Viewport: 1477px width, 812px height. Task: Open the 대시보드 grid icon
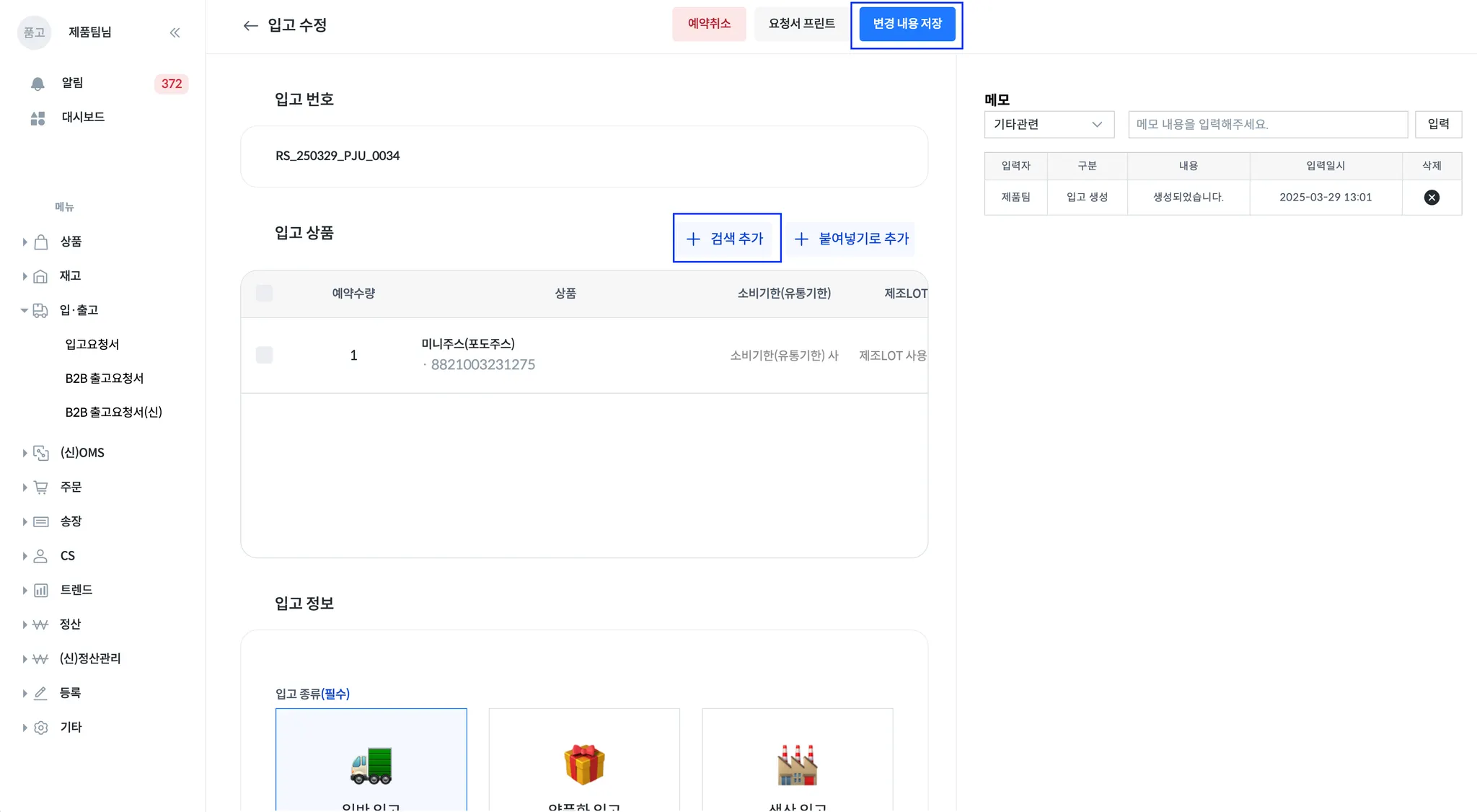(x=38, y=118)
